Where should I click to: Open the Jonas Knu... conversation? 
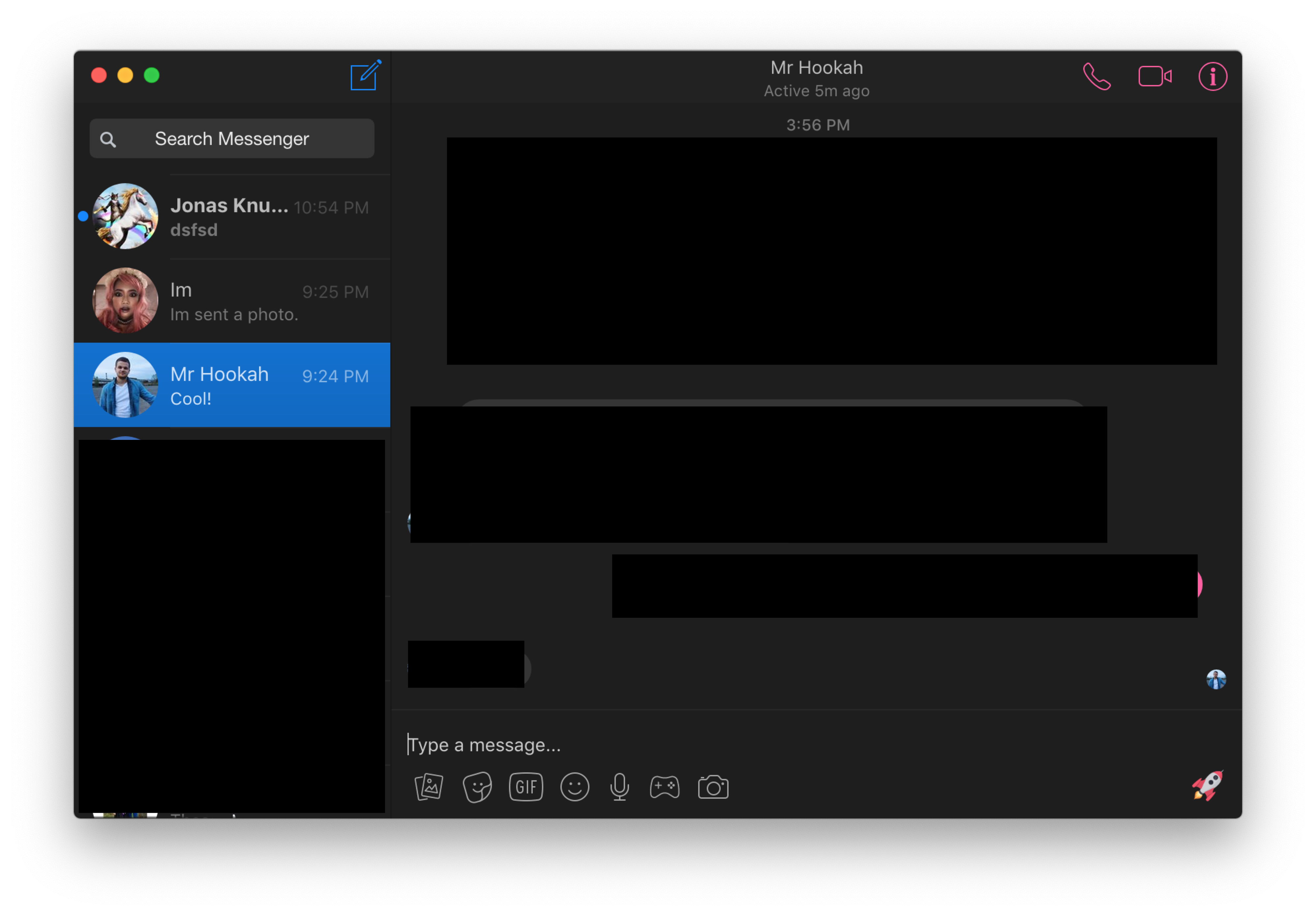232,216
